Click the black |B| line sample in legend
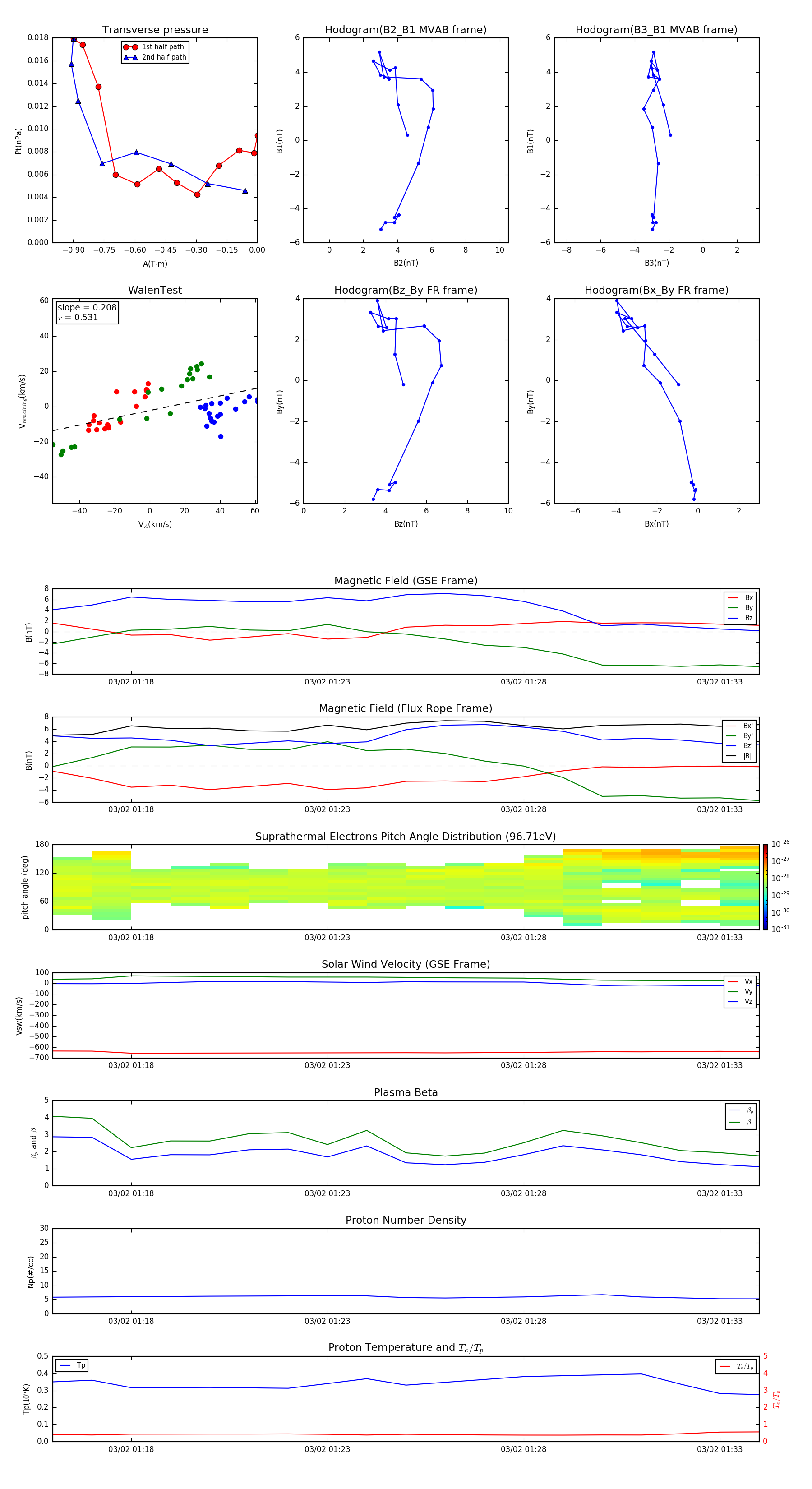This screenshot has height=1489, width=812. pos(732,756)
